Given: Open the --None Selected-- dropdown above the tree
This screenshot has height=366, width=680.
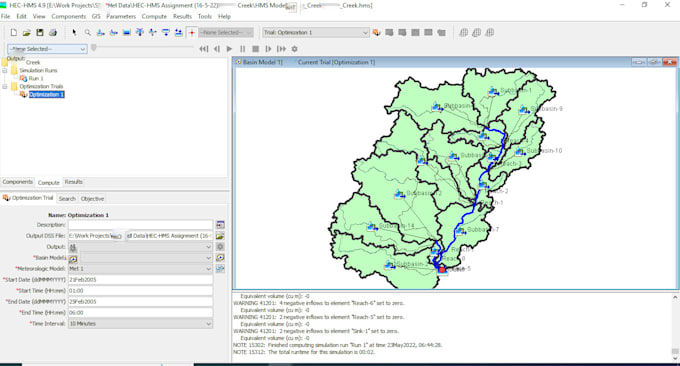Looking at the screenshot, I should (x=47, y=49).
